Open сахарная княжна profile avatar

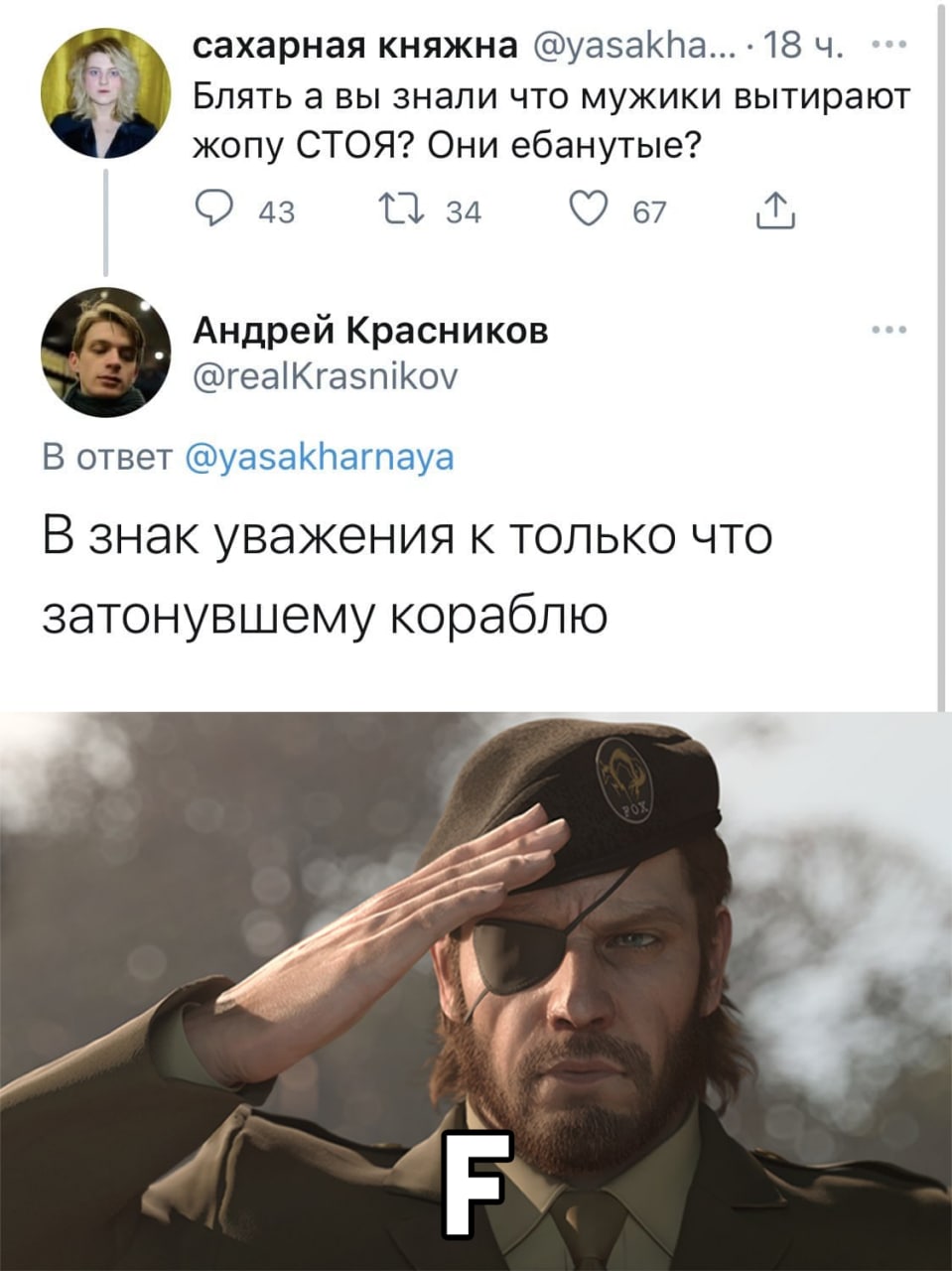106,93
